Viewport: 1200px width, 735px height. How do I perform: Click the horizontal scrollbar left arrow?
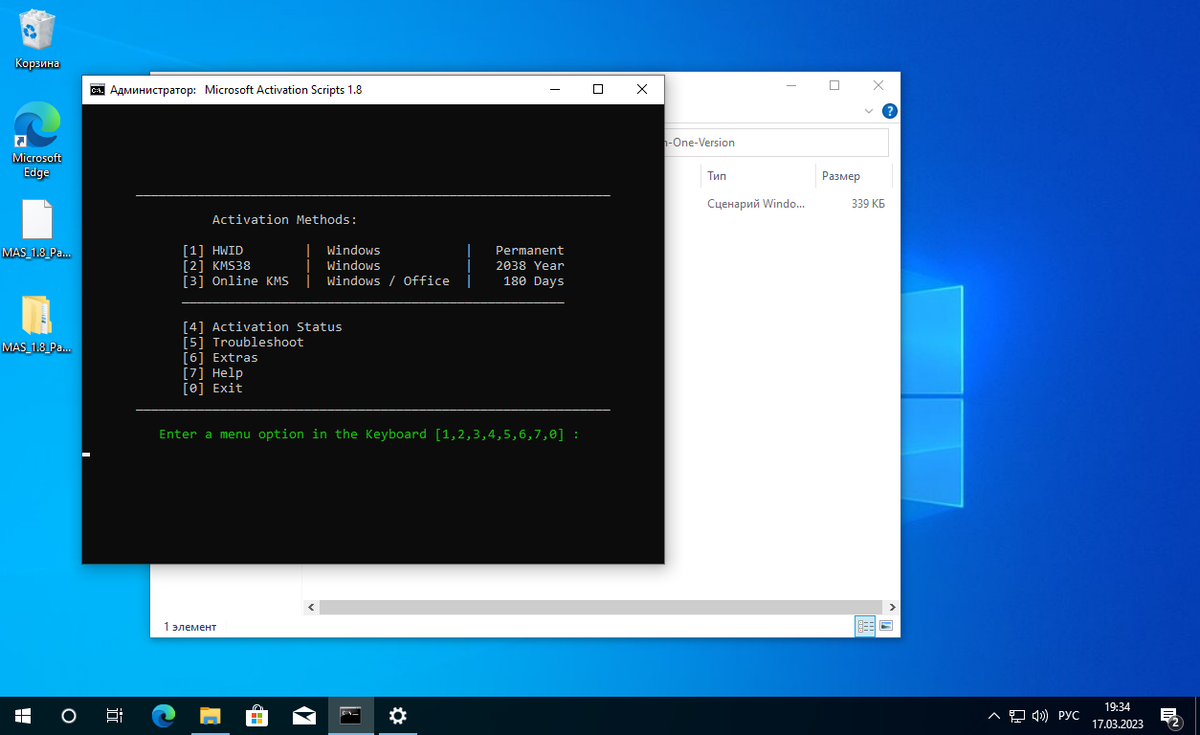click(x=310, y=607)
